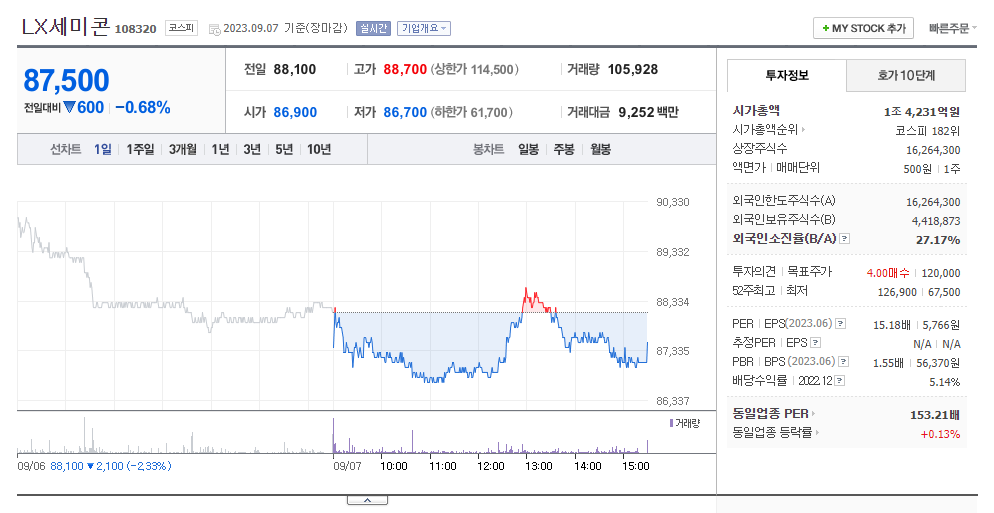Click help icon next to PBR BPS(2023.06)

point(844,361)
